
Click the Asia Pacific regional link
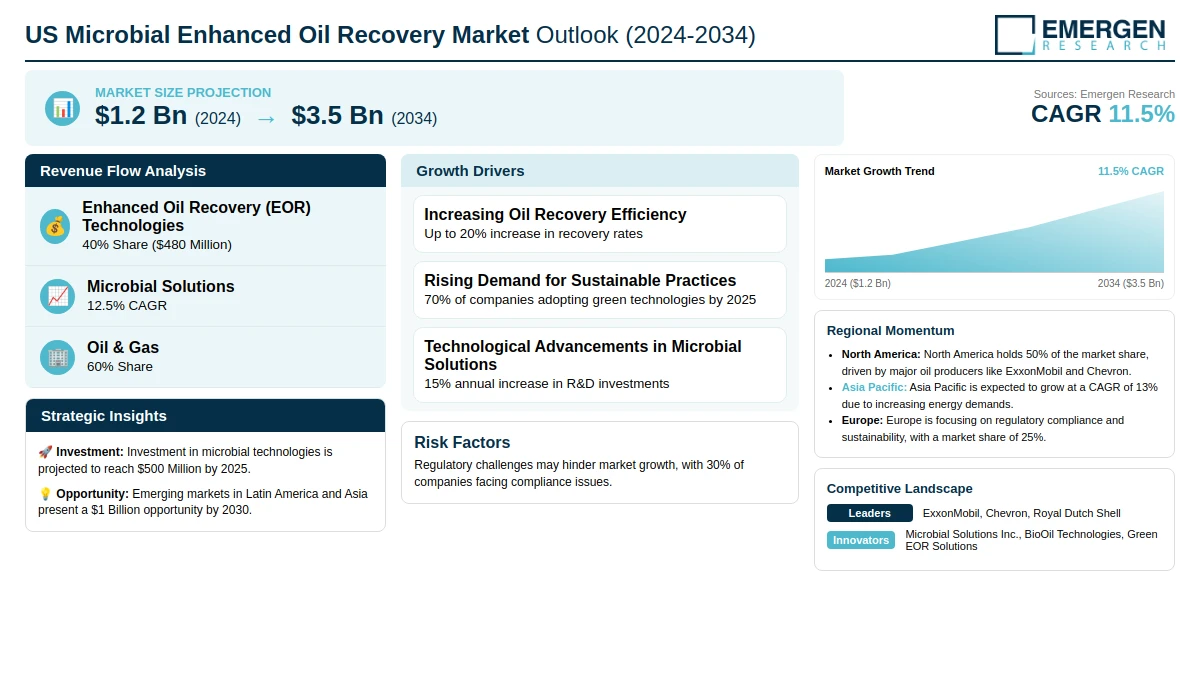[874, 387]
